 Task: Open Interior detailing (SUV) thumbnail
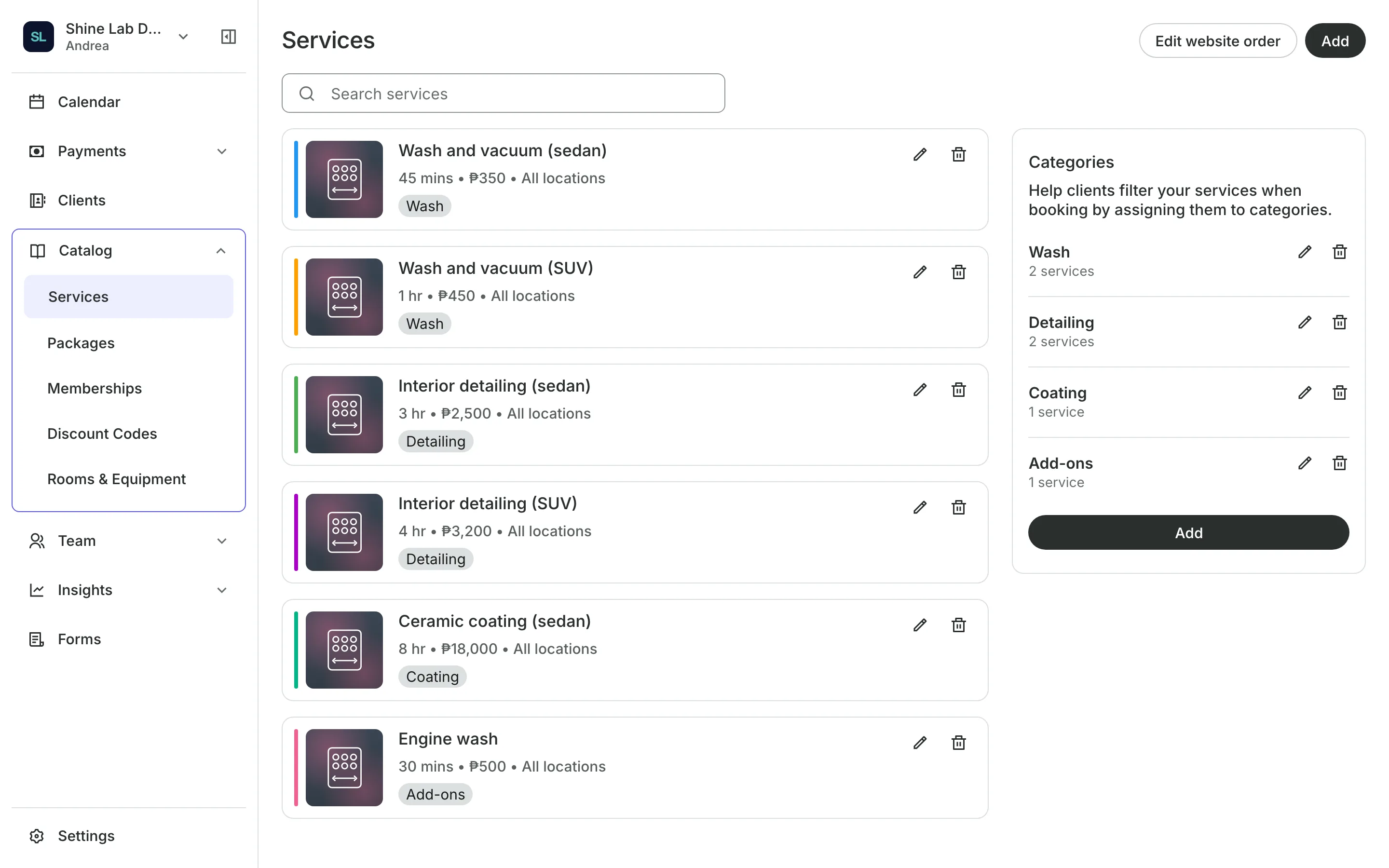tap(344, 533)
